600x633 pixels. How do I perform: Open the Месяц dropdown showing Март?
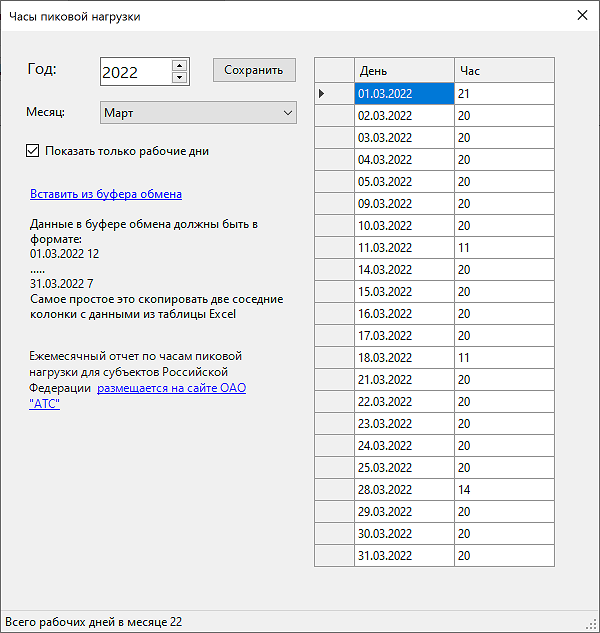pos(198,113)
